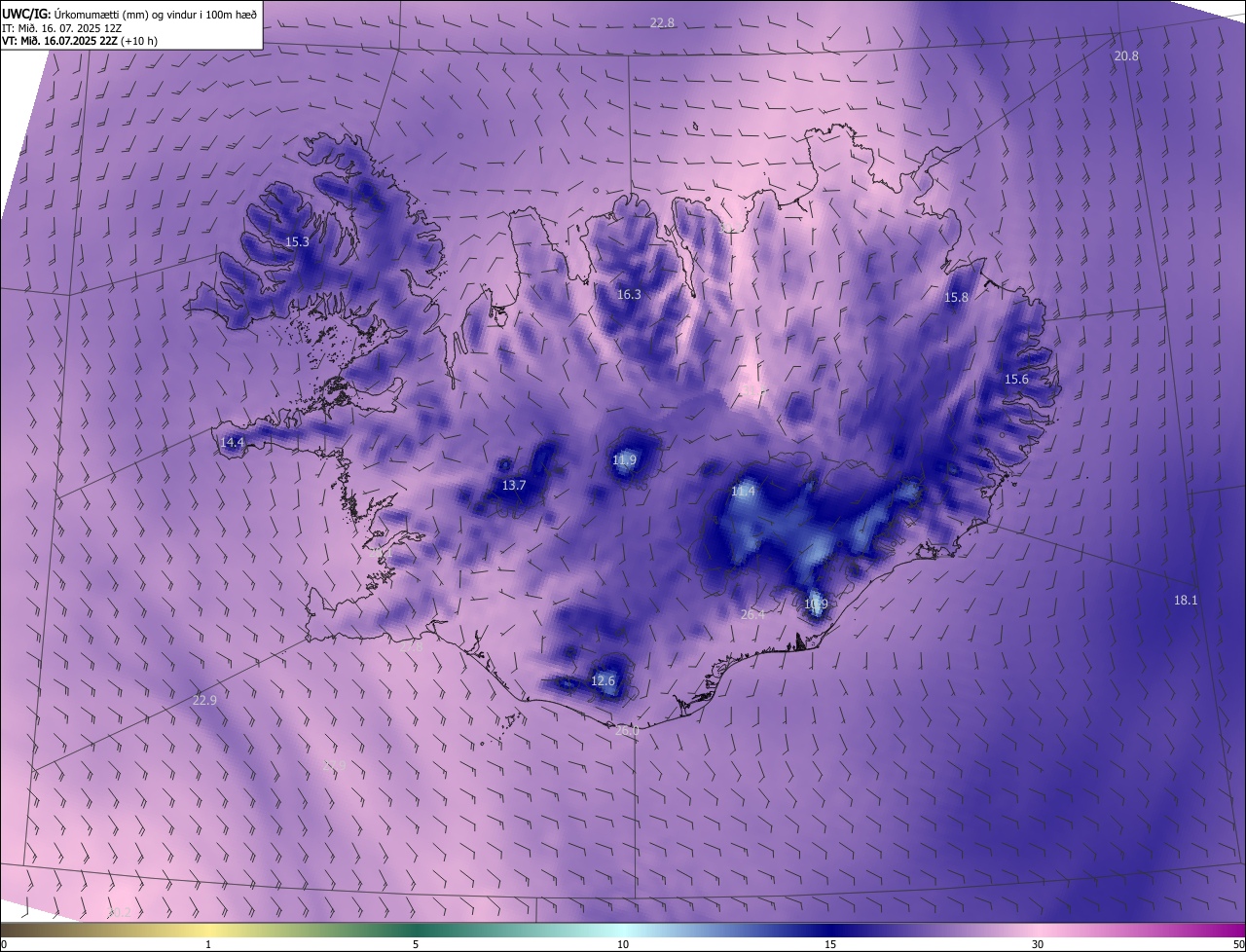
Task: Click the 26.0 value on the south coast
Action: point(628,730)
